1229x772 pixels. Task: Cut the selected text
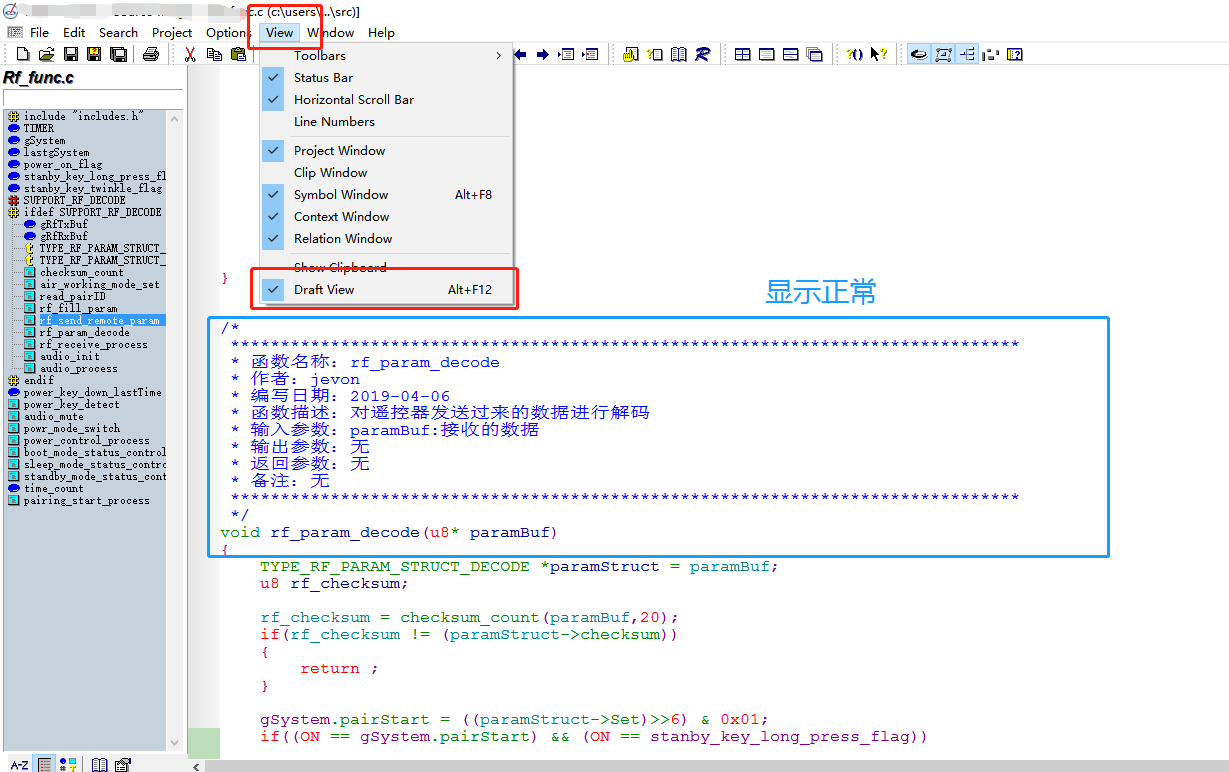click(x=189, y=54)
